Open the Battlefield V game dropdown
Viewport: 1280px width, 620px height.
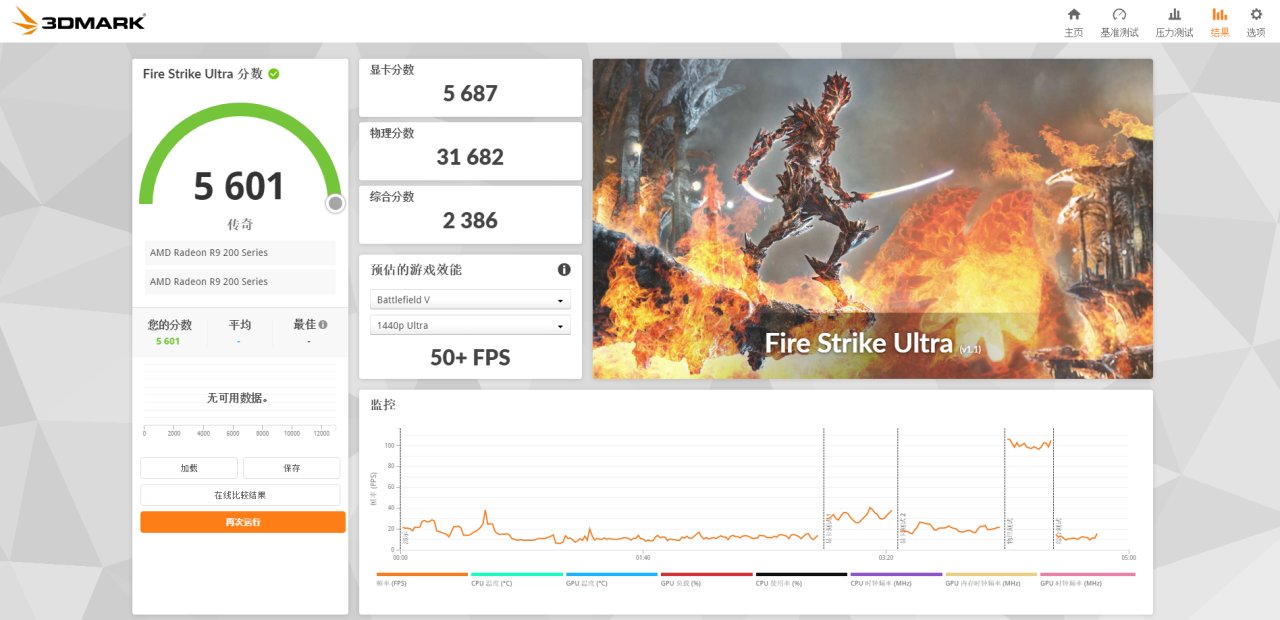pos(470,300)
